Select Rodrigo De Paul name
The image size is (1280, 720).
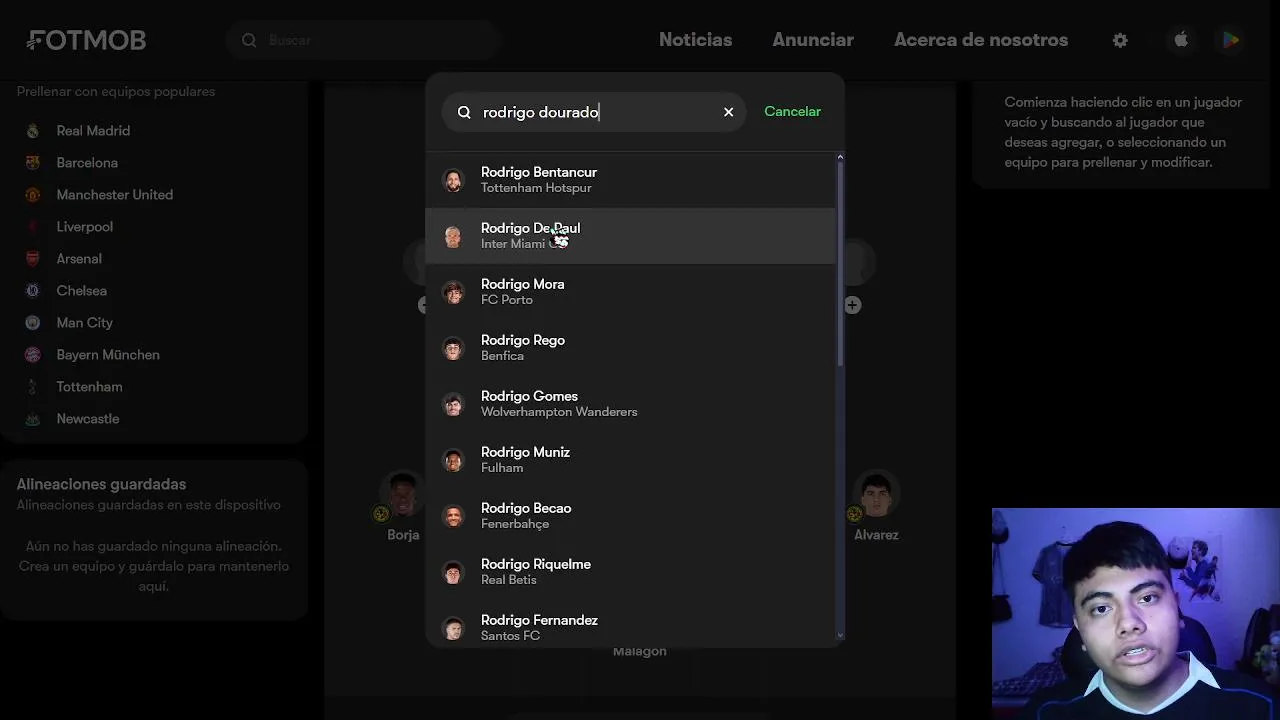click(530, 228)
